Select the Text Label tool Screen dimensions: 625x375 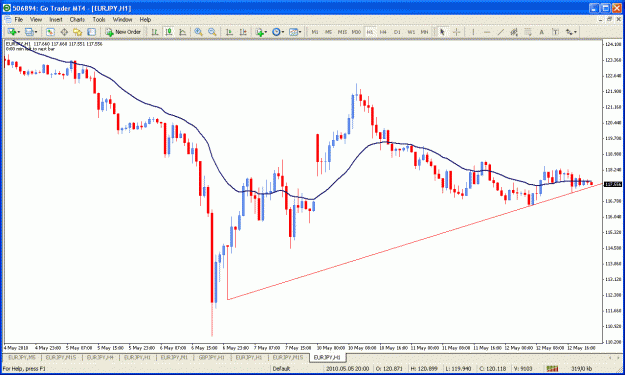[x=555, y=32]
